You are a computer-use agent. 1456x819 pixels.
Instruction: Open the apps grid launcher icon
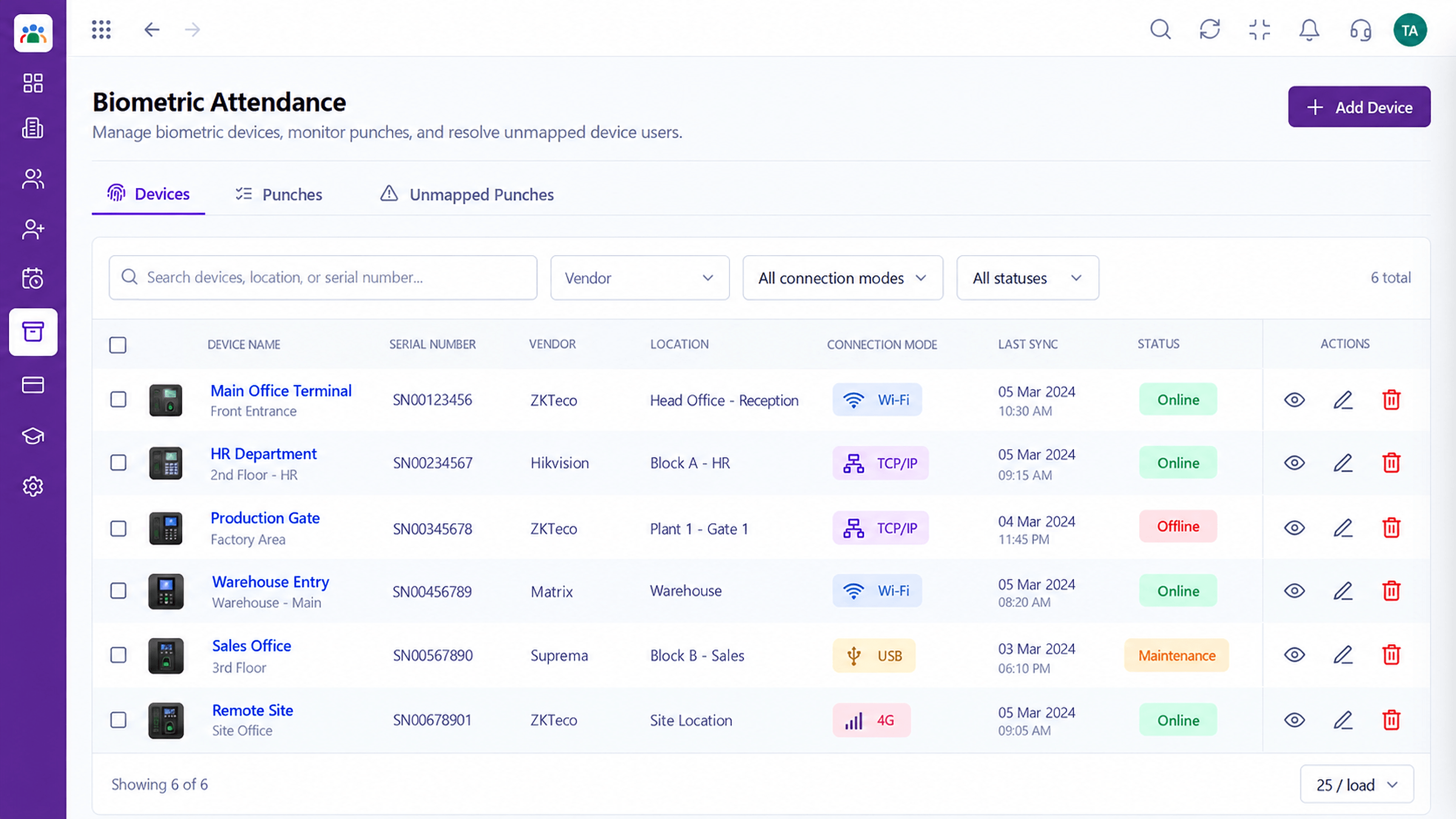tap(101, 29)
